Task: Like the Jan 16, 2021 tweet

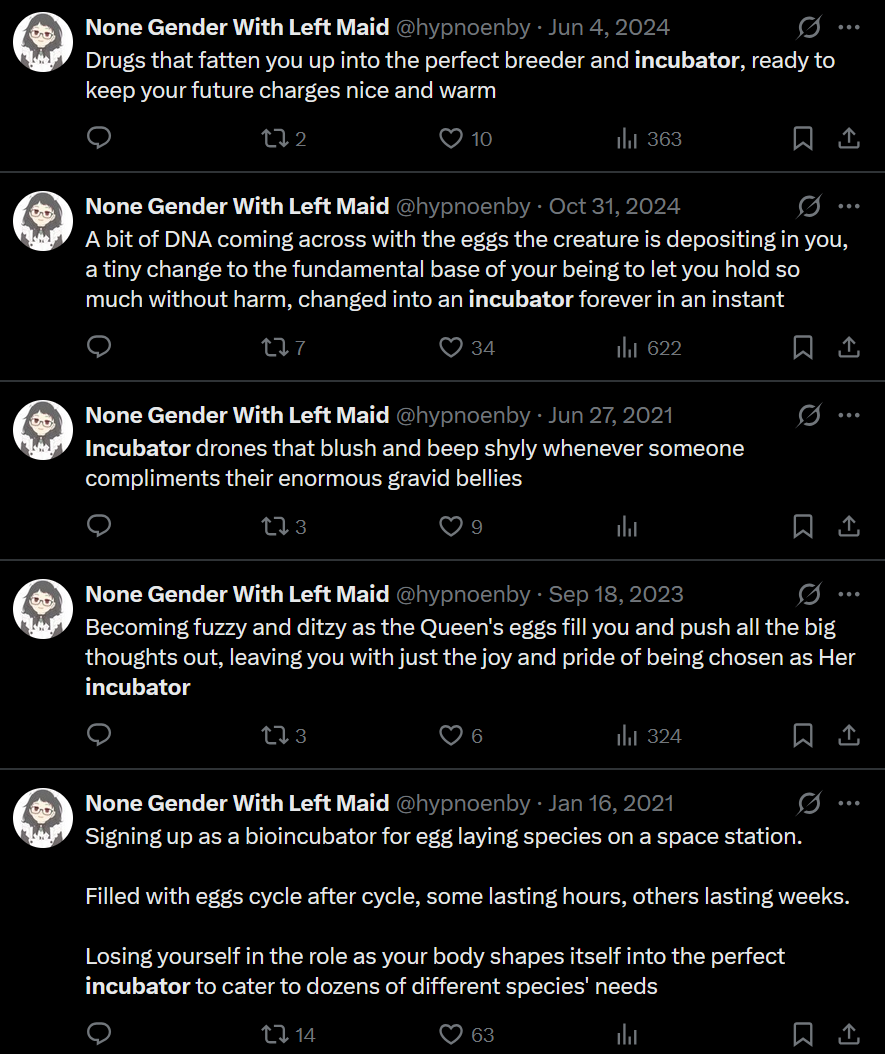Action: pyautogui.click(x=452, y=1035)
